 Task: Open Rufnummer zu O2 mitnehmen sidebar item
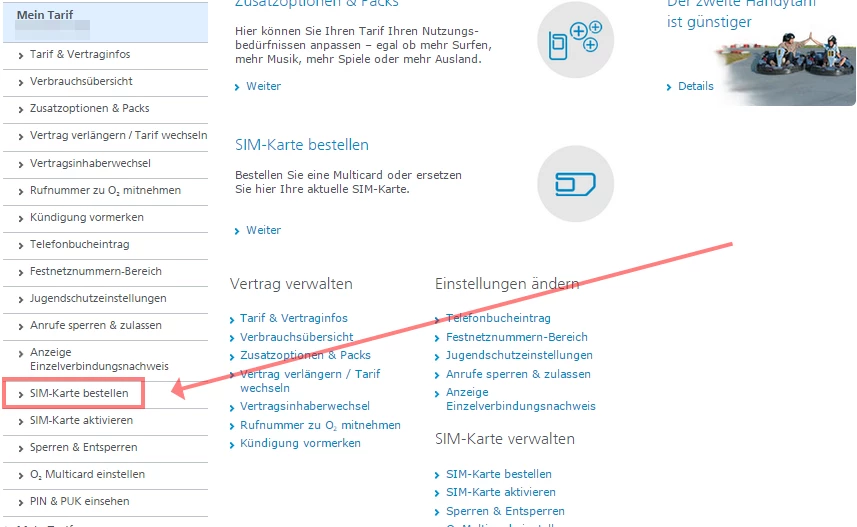tap(105, 191)
